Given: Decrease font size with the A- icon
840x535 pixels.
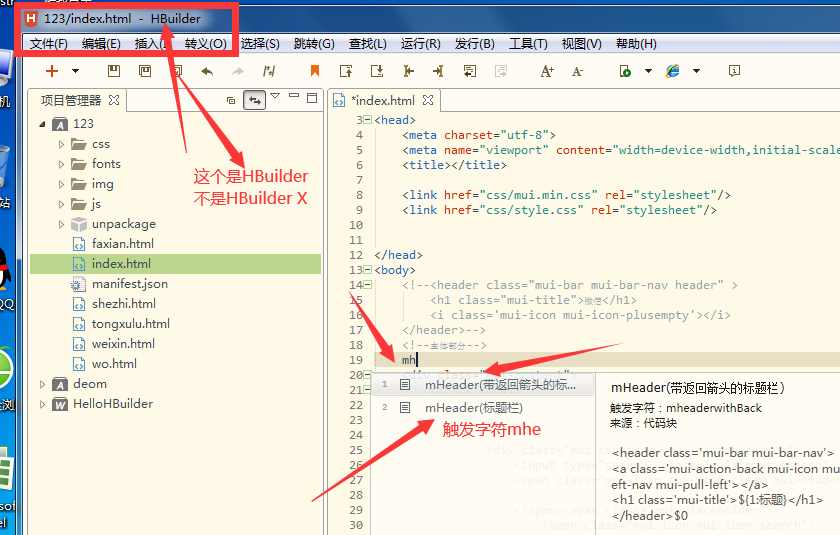Looking at the screenshot, I should pos(577,71).
